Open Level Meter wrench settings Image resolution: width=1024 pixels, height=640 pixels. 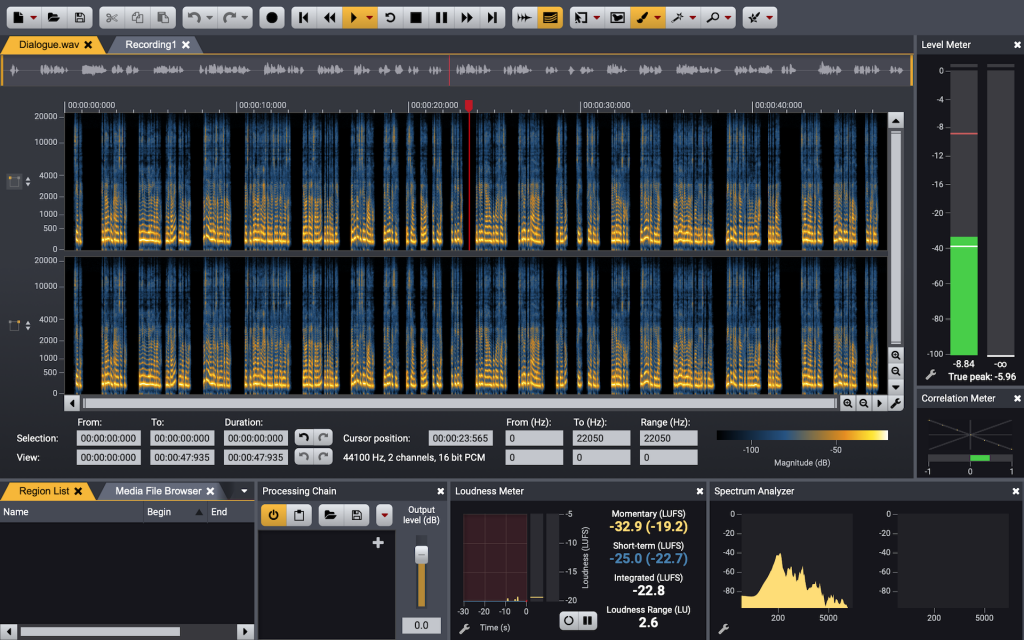click(x=930, y=375)
